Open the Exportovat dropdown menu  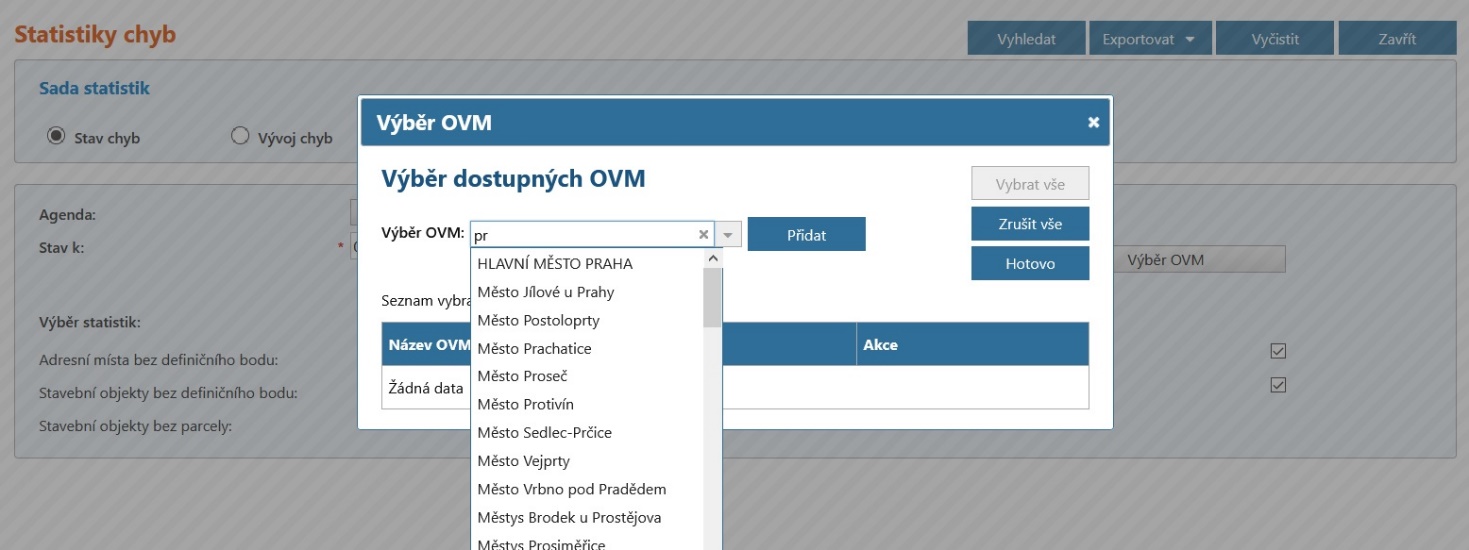[1149, 39]
